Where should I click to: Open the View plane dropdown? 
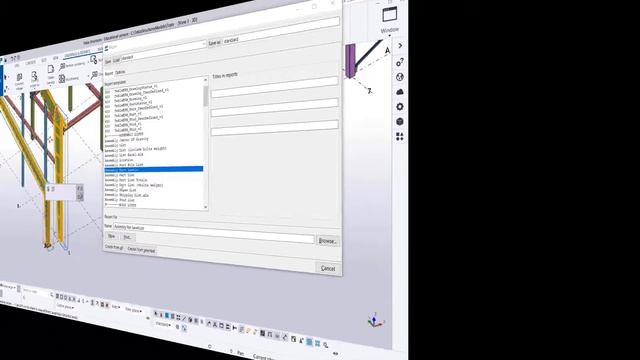(133, 311)
